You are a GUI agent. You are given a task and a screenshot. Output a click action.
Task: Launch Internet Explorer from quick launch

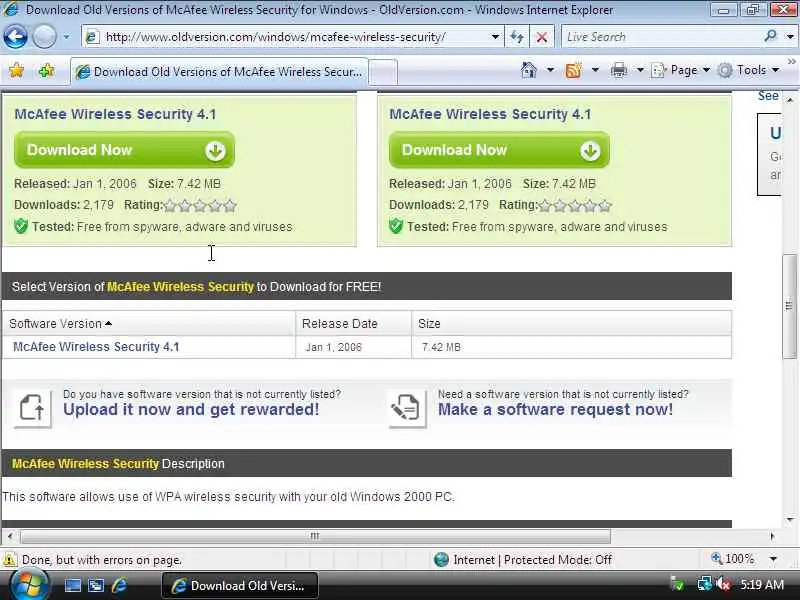click(x=119, y=585)
